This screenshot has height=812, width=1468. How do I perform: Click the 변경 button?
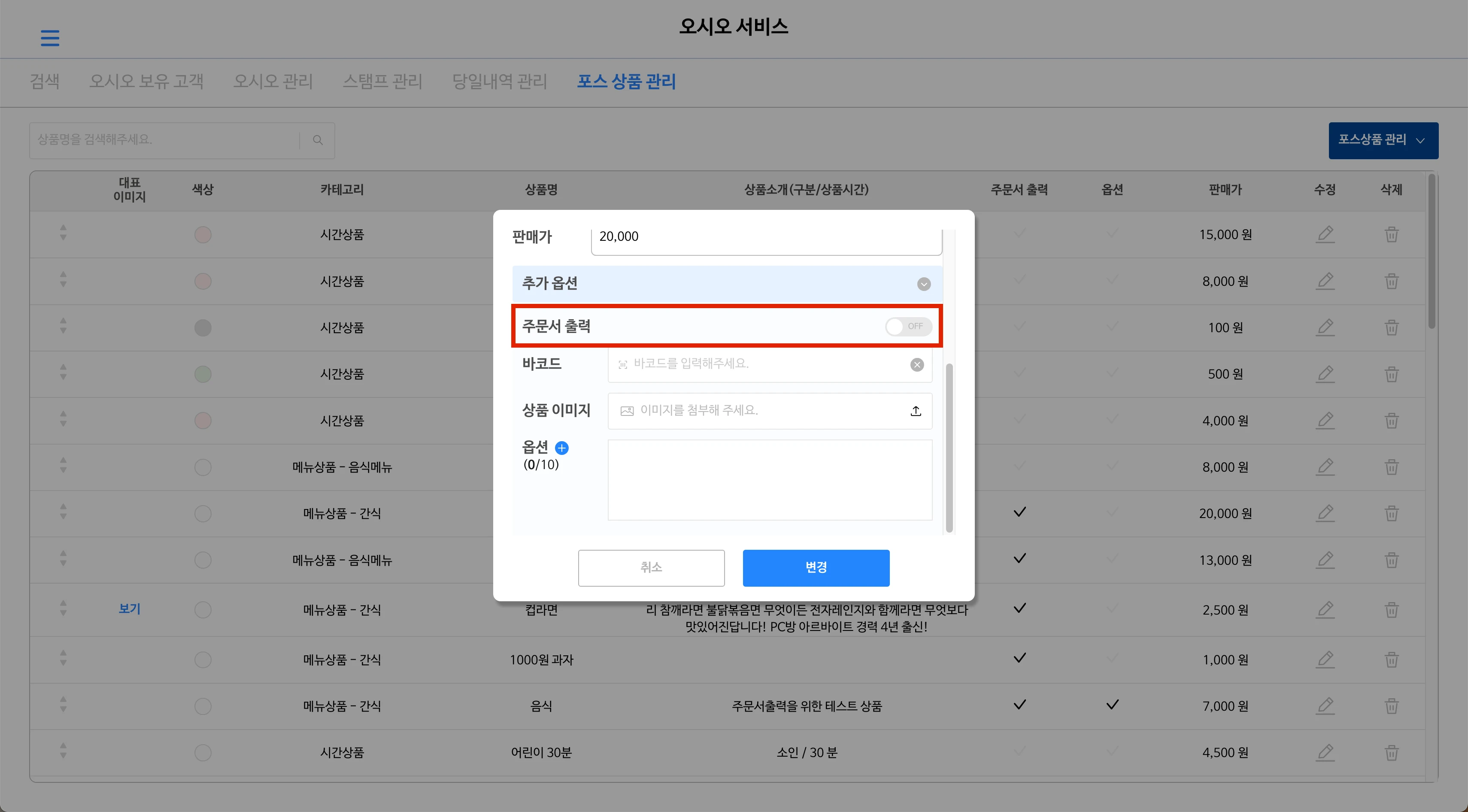tap(816, 567)
